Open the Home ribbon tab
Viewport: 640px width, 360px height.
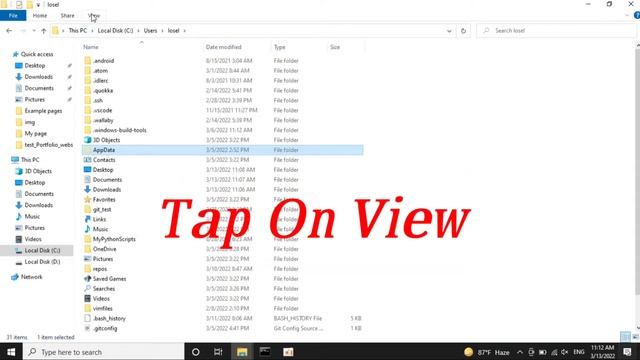click(40, 16)
